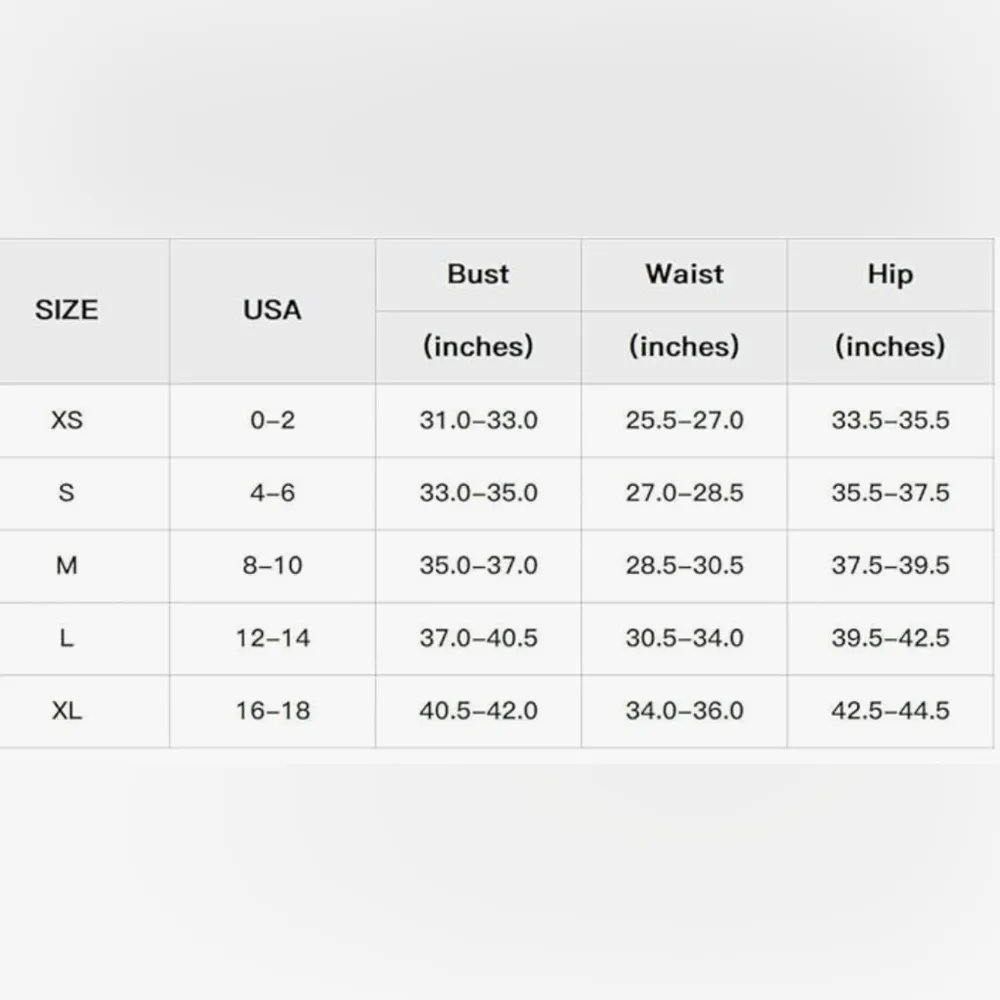Select the Bust header cell
Image resolution: width=1000 pixels, height=1000 pixels.
(478, 274)
